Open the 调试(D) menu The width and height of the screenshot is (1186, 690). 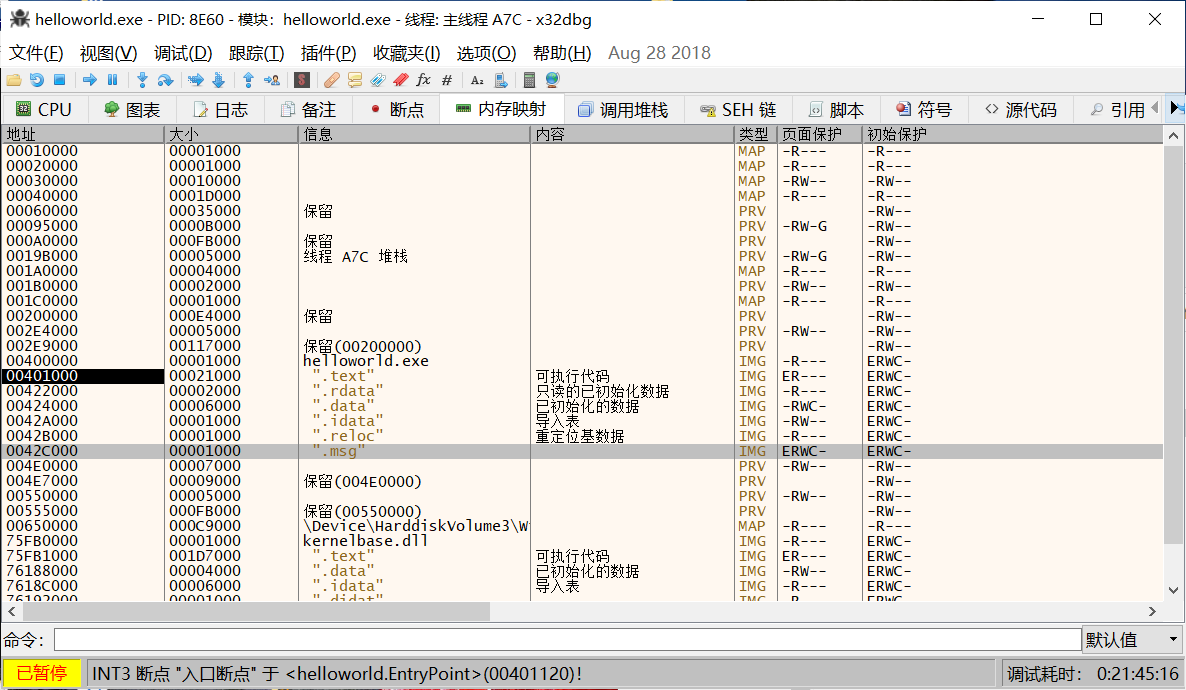[183, 53]
